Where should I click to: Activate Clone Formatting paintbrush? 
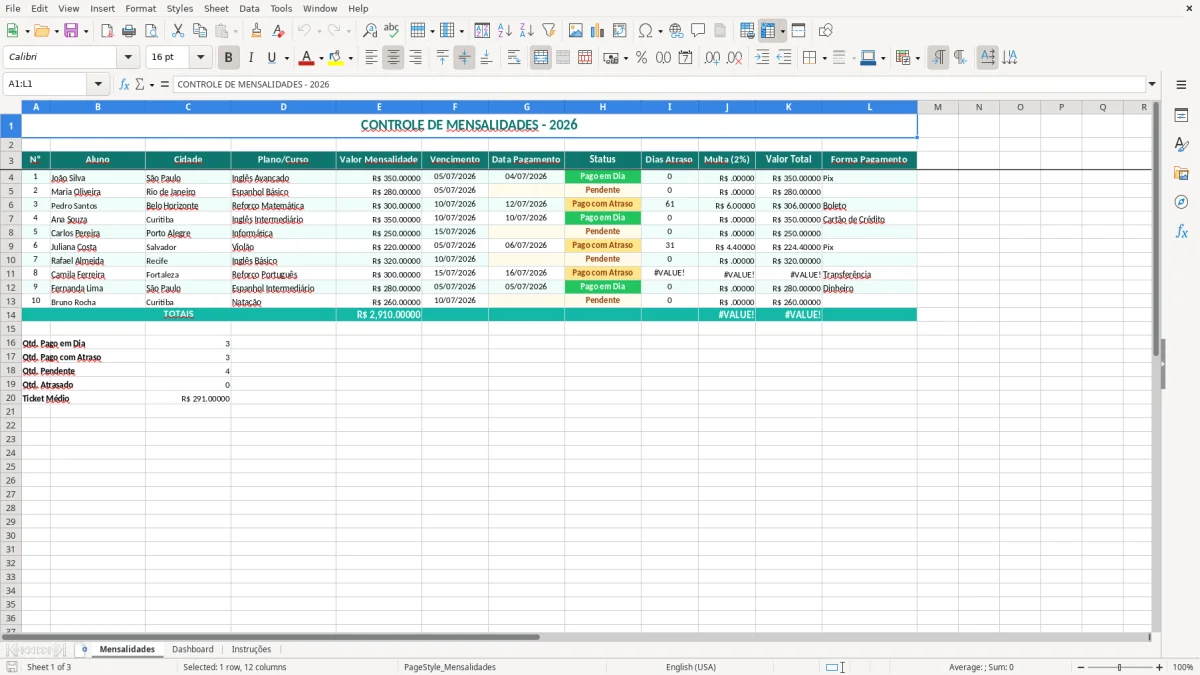[x=257, y=31]
